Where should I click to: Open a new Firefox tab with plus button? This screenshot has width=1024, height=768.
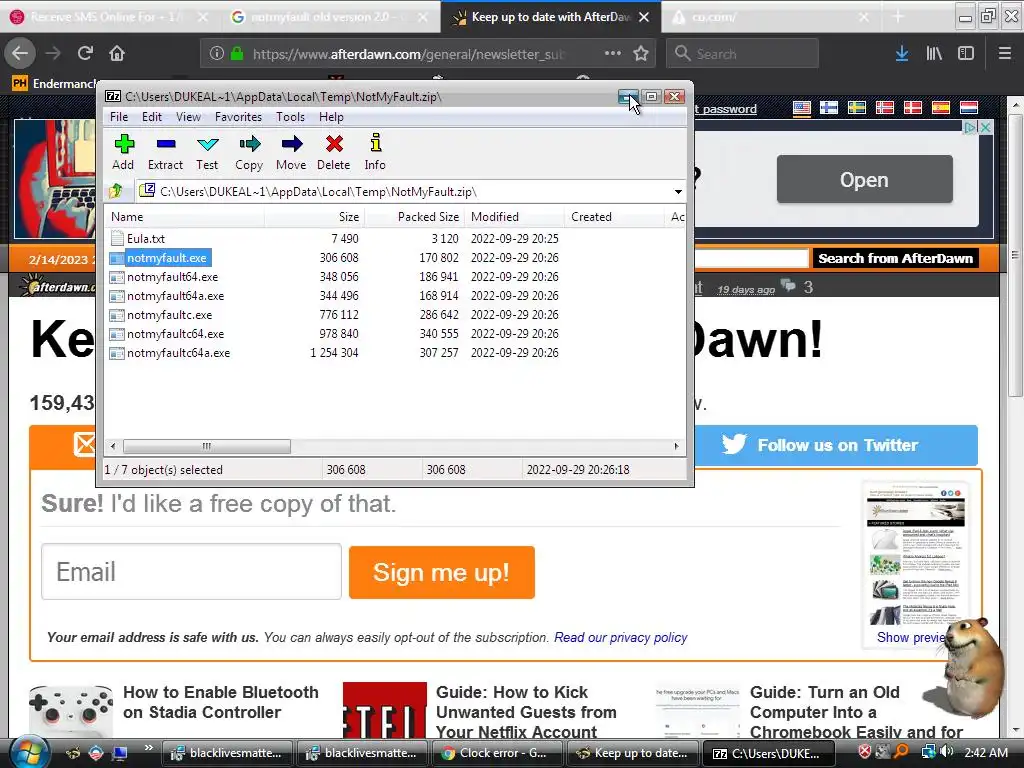[899, 17]
